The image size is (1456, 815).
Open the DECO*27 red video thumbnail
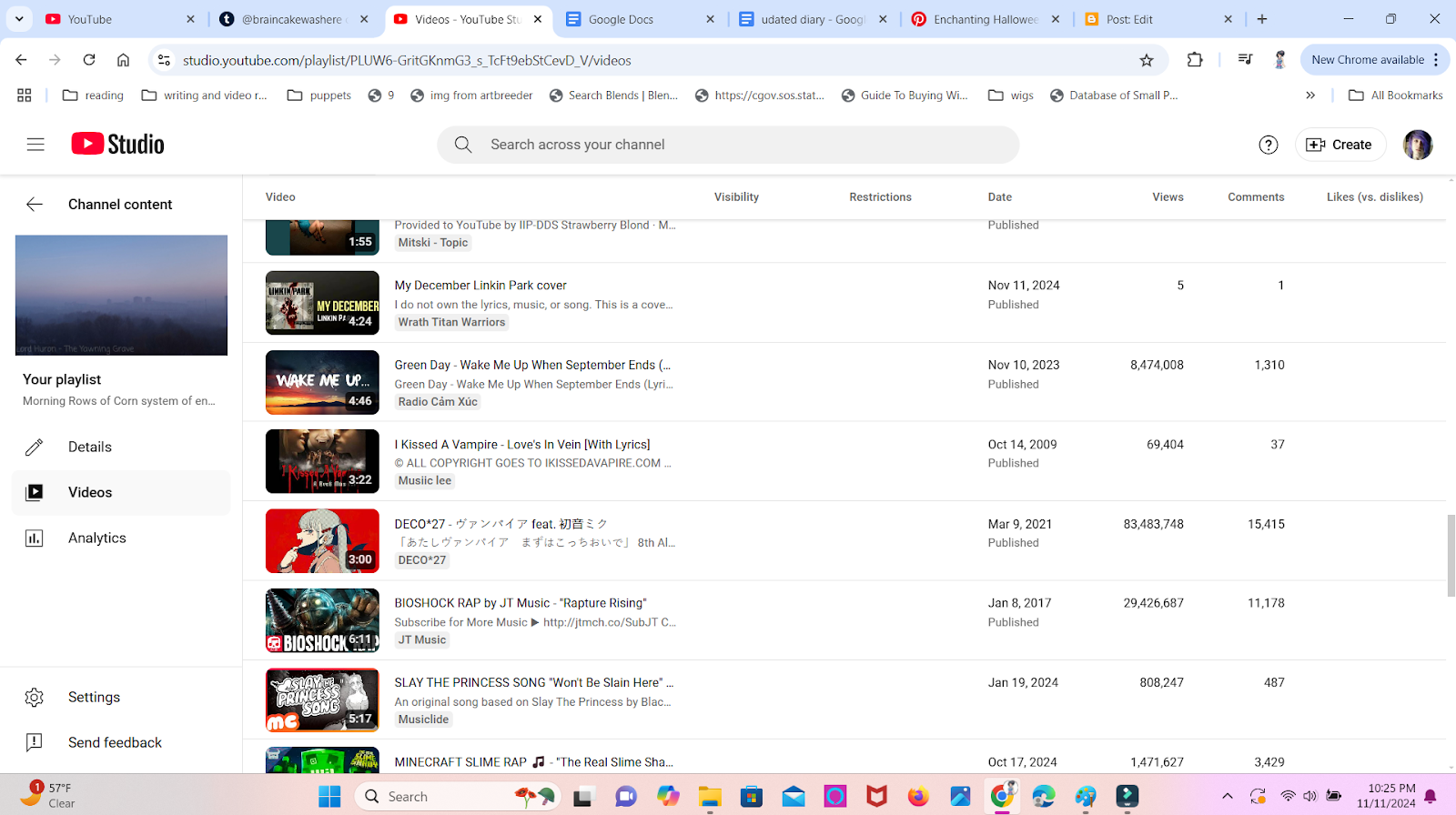(x=322, y=541)
